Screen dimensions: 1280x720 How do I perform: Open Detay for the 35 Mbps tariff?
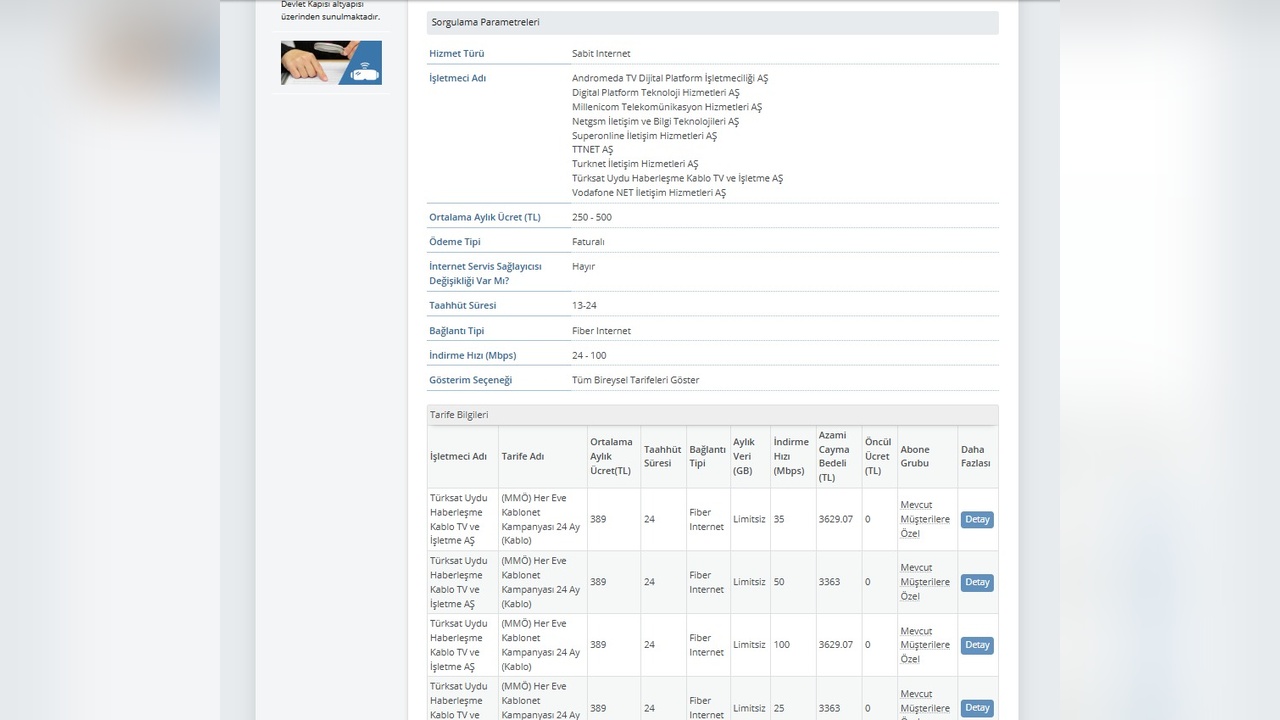977,519
